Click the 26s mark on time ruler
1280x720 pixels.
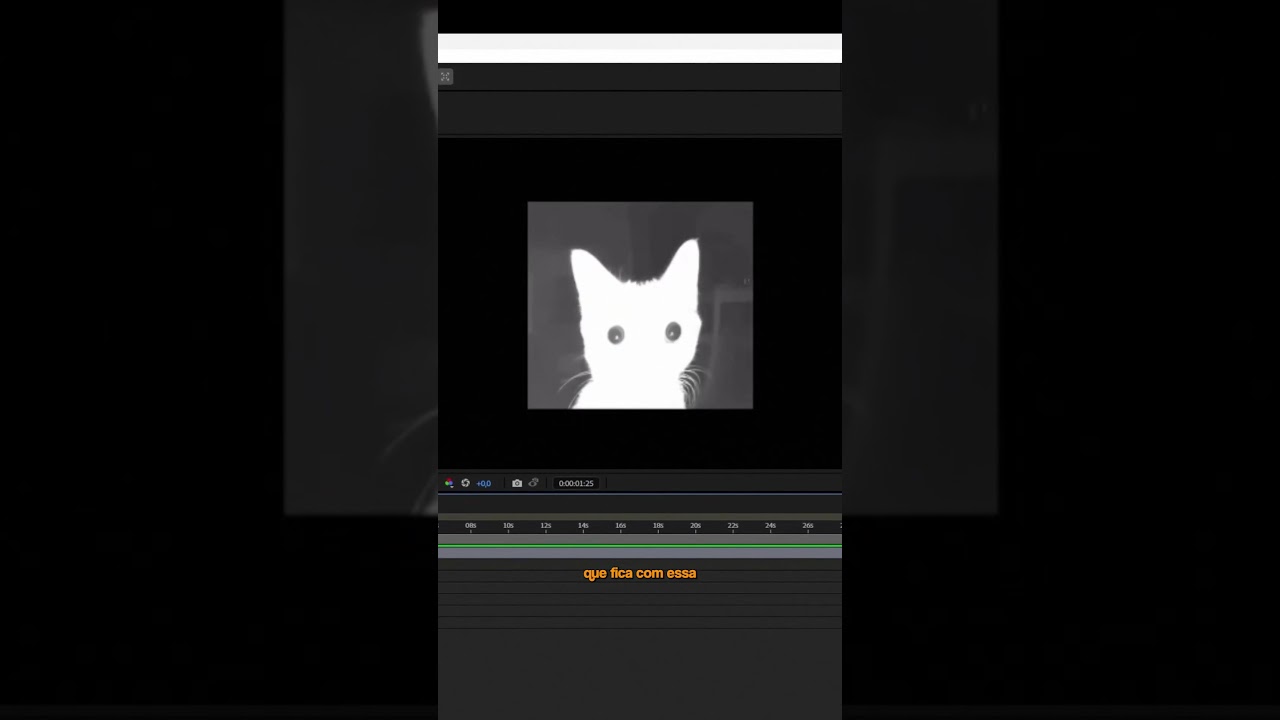pos(808,525)
